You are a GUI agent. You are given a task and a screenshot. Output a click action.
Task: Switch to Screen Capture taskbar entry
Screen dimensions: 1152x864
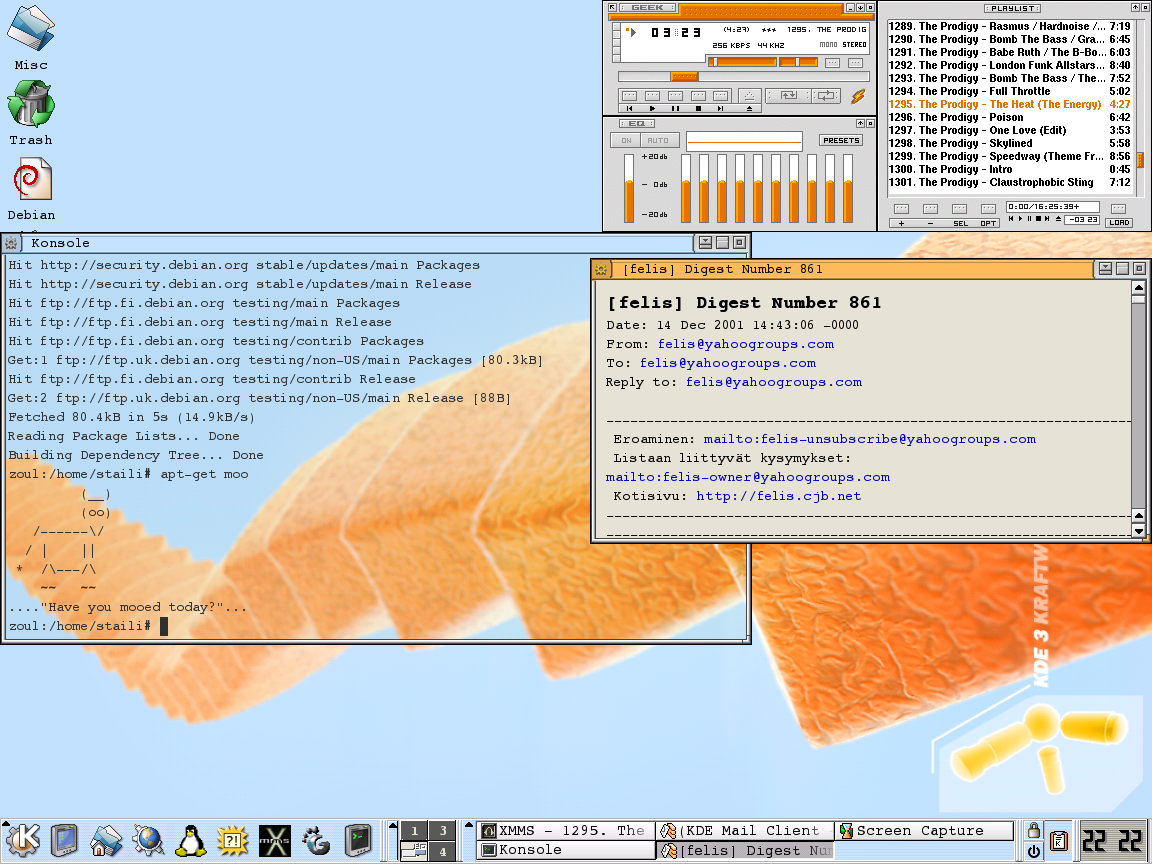click(924, 831)
